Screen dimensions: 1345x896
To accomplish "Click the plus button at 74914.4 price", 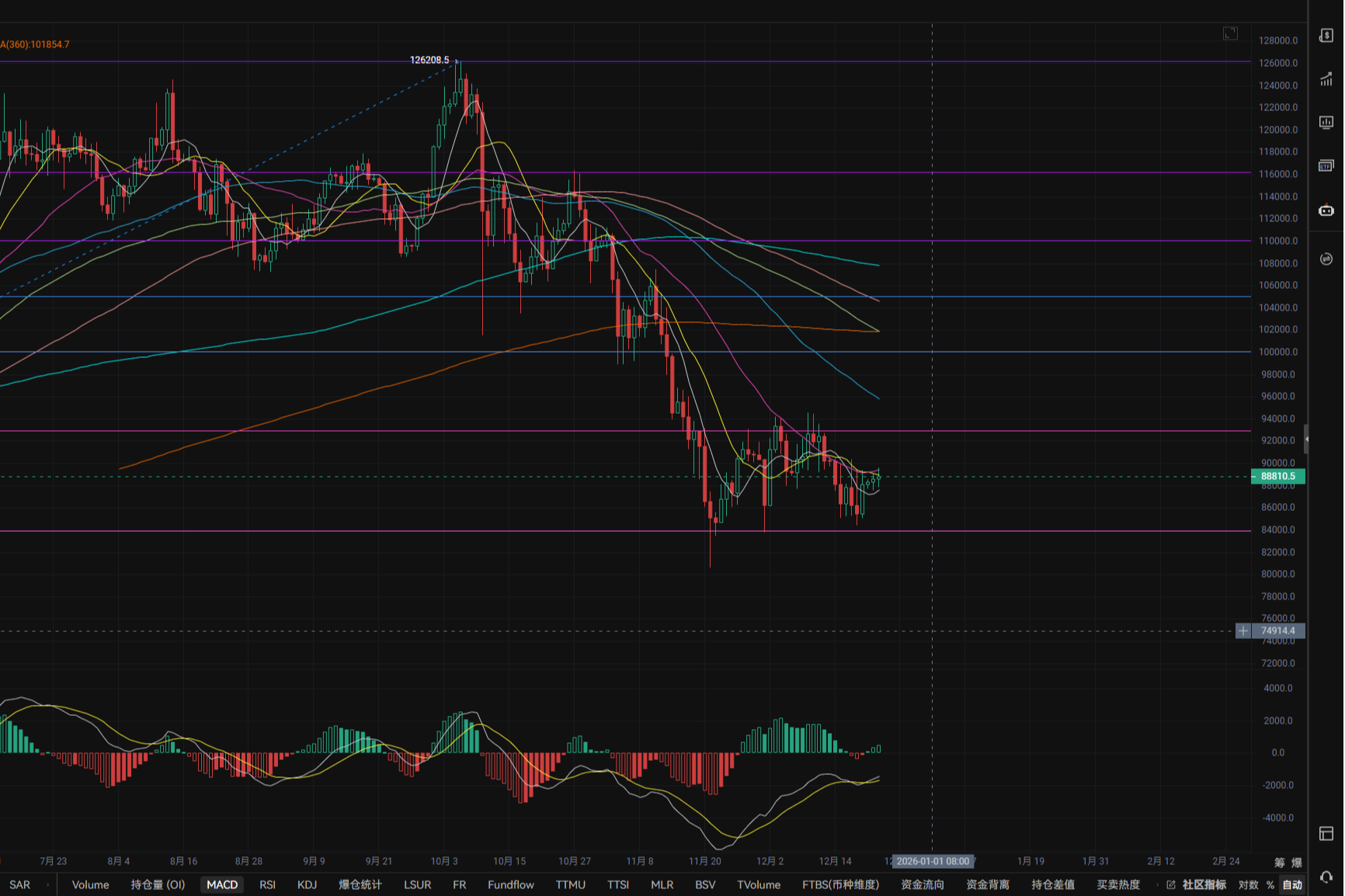I will (x=1242, y=631).
